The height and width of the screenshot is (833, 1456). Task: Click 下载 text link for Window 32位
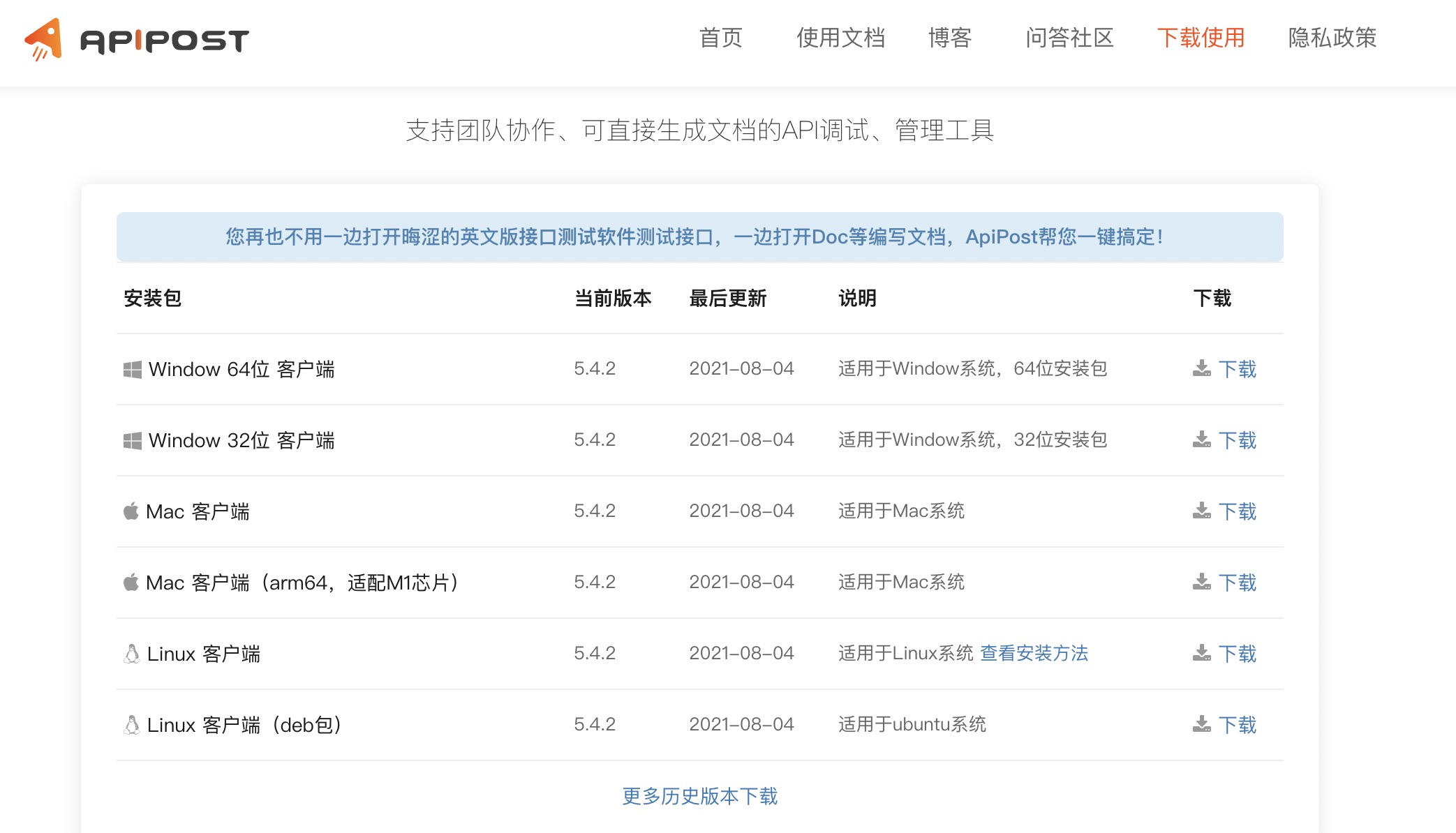click(1237, 440)
